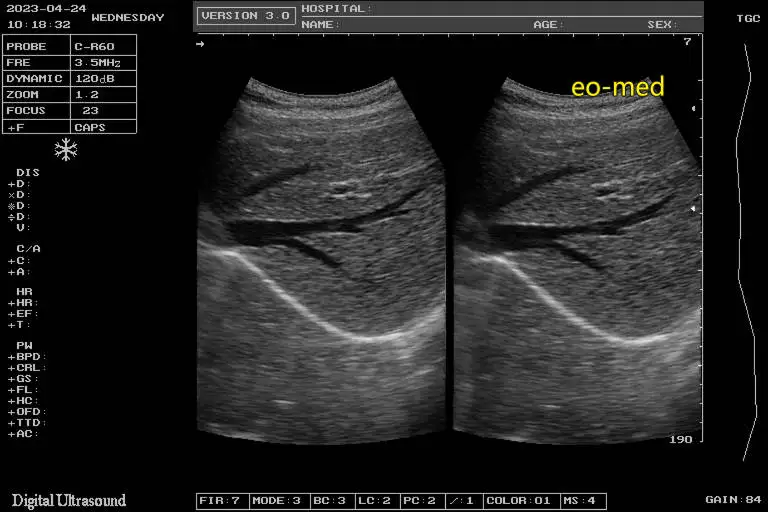Click the GAIN:84 readout

pyautogui.click(x=733, y=500)
